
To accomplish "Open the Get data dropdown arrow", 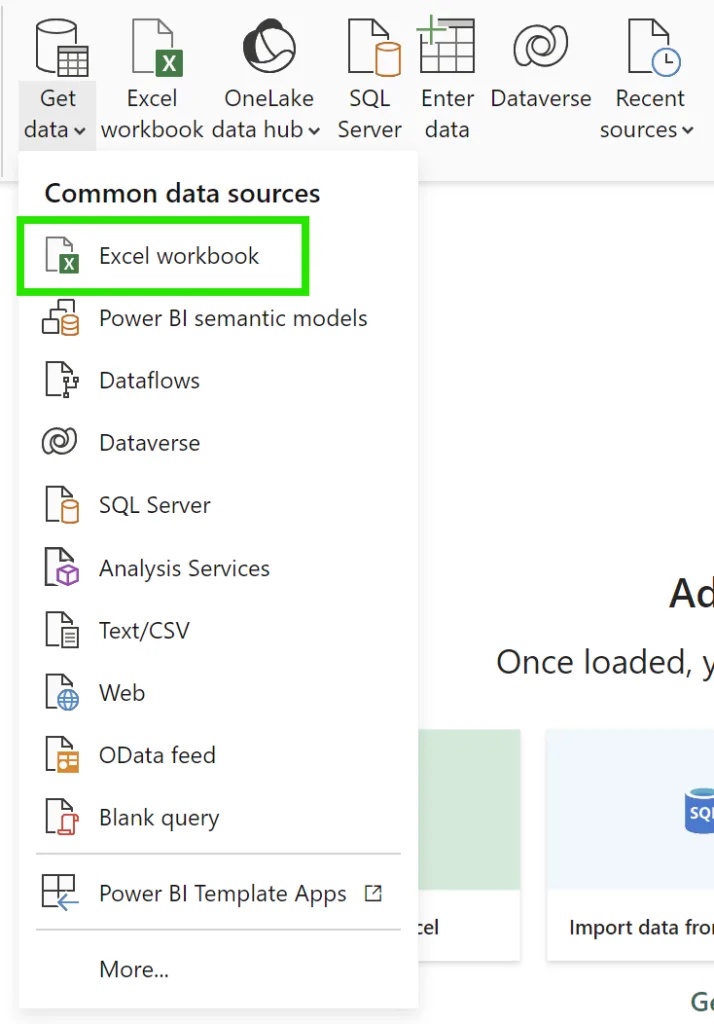I will pos(80,131).
